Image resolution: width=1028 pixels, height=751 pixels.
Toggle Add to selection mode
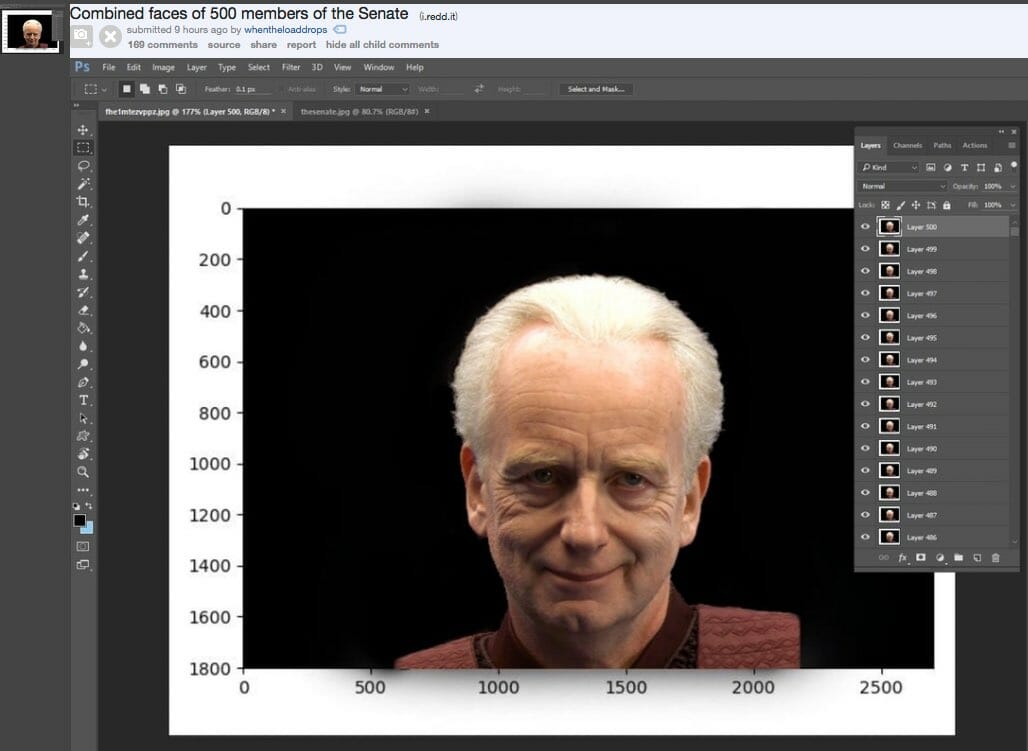coord(145,89)
